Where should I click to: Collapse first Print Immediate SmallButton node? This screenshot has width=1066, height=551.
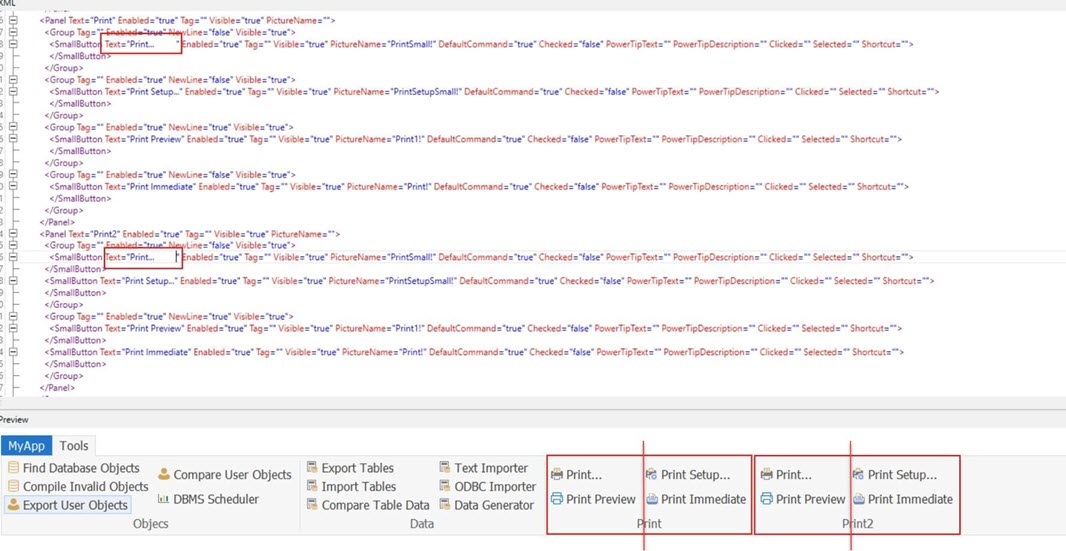pyautogui.click(x=13, y=187)
